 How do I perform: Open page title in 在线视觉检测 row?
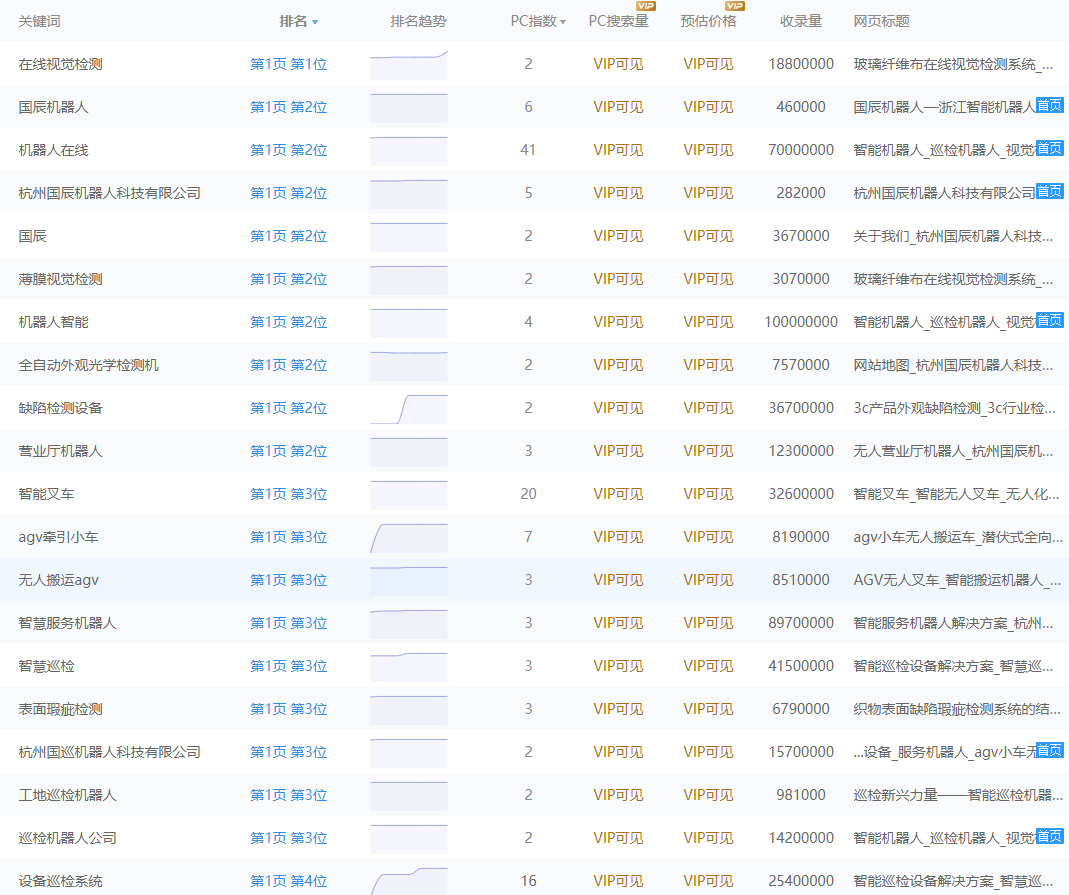click(x=953, y=64)
